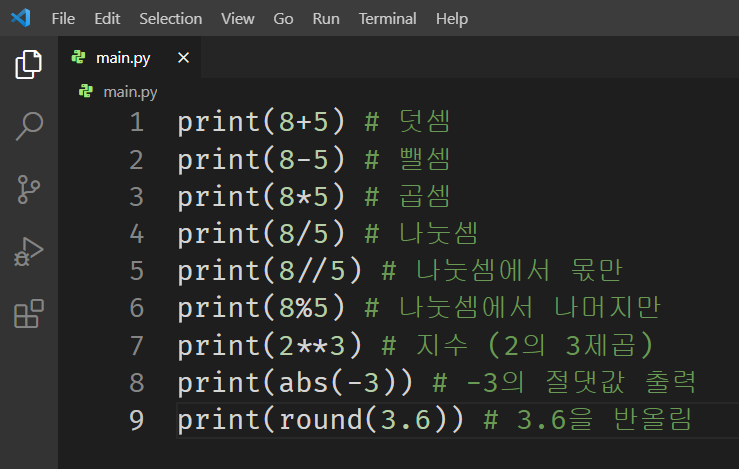The width and height of the screenshot is (739, 469).
Task: Select the main.py editor tab
Action: (x=130, y=58)
